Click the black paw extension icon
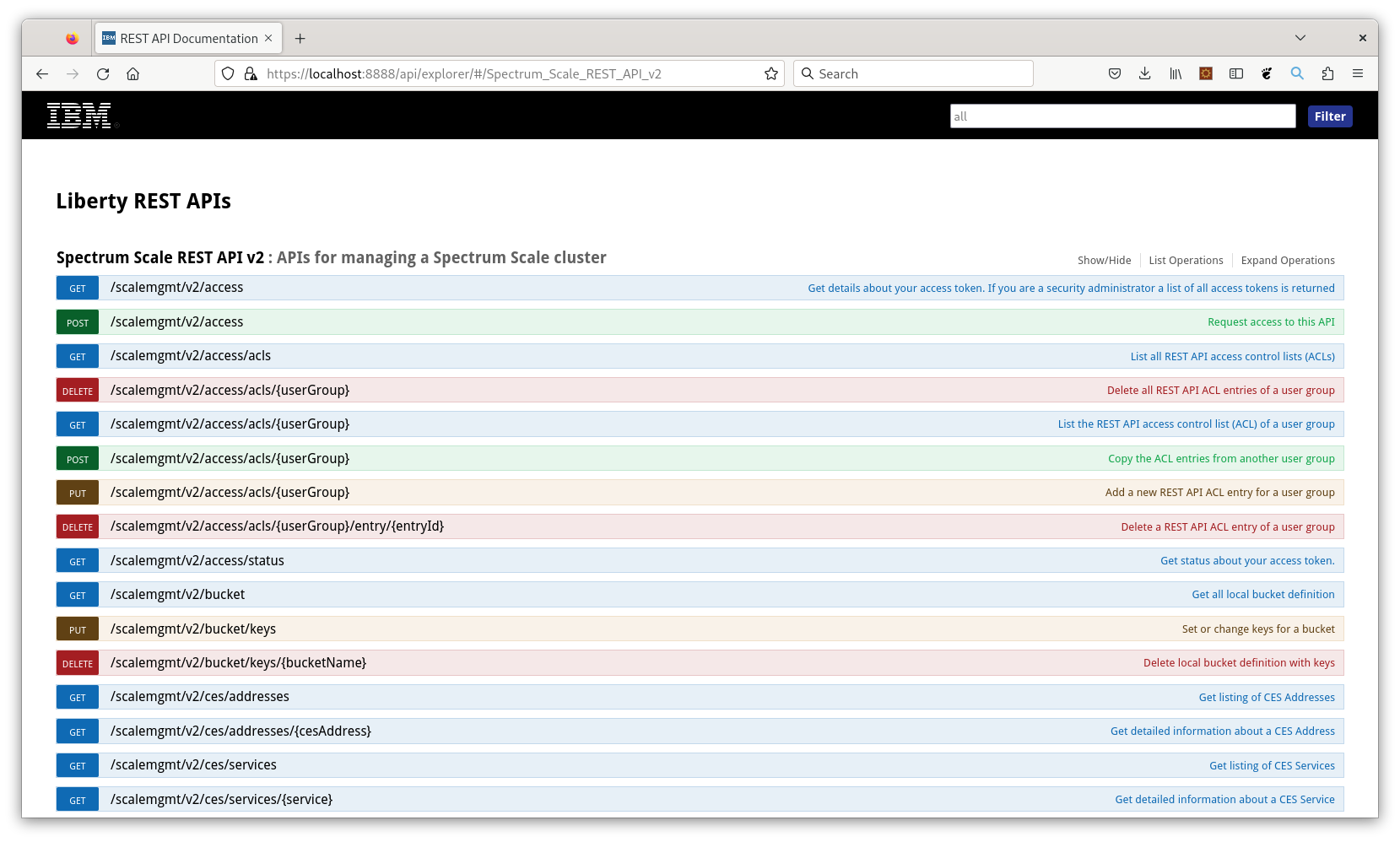1400x842 pixels. pos(1267,74)
